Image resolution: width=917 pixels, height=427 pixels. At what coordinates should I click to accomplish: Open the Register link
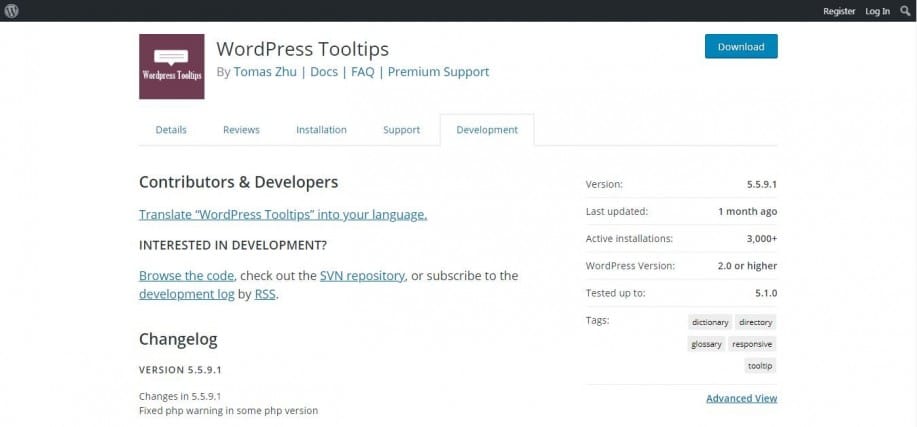click(839, 11)
